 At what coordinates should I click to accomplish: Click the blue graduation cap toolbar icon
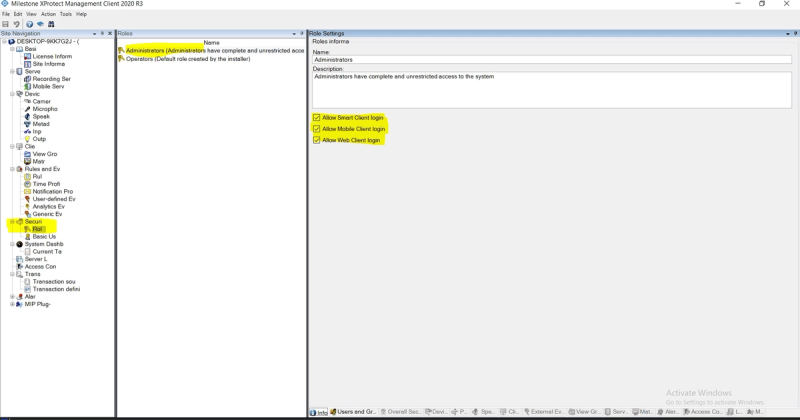[40, 24]
